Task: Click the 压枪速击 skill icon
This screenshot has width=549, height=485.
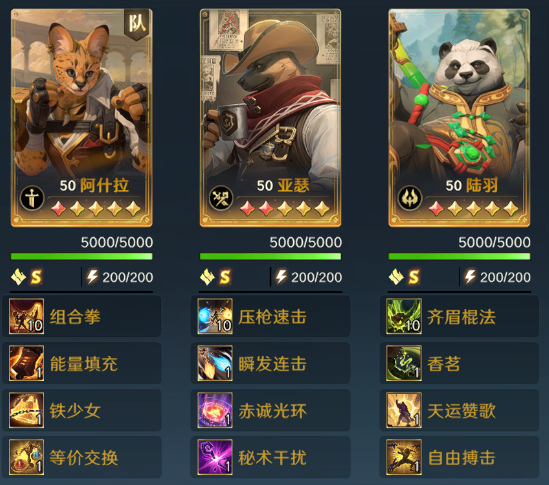Action: click(x=215, y=316)
